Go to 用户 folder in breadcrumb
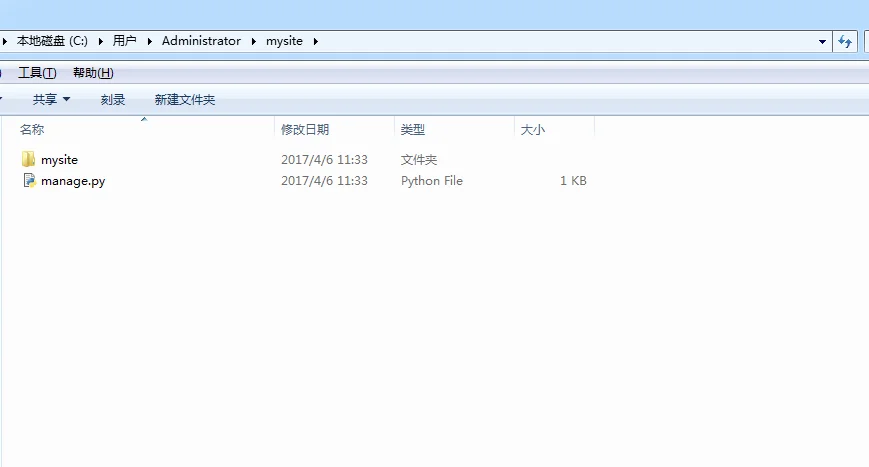This screenshot has height=467, width=869. click(125, 41)
